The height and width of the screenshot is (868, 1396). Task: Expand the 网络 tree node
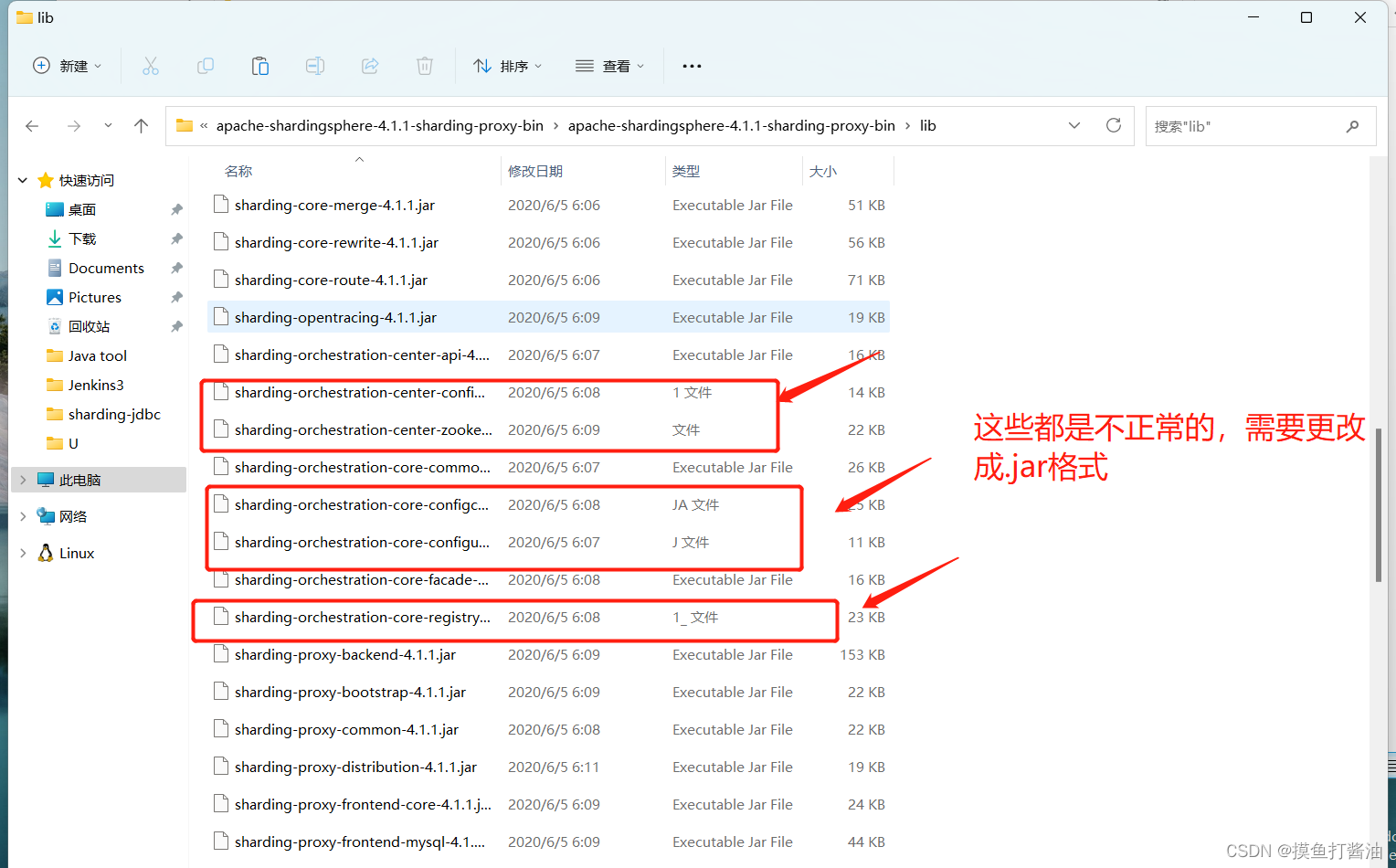(x=23, y=516)
